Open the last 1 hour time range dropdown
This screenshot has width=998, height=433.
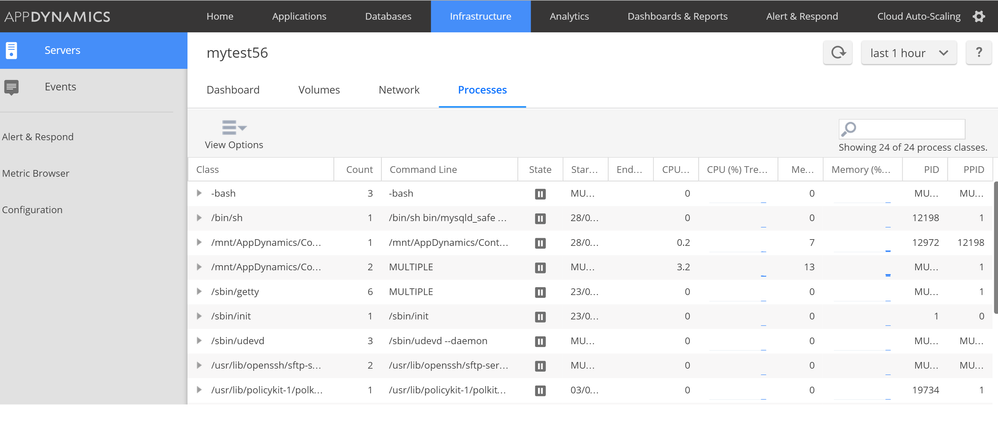(x=908, y=53)
